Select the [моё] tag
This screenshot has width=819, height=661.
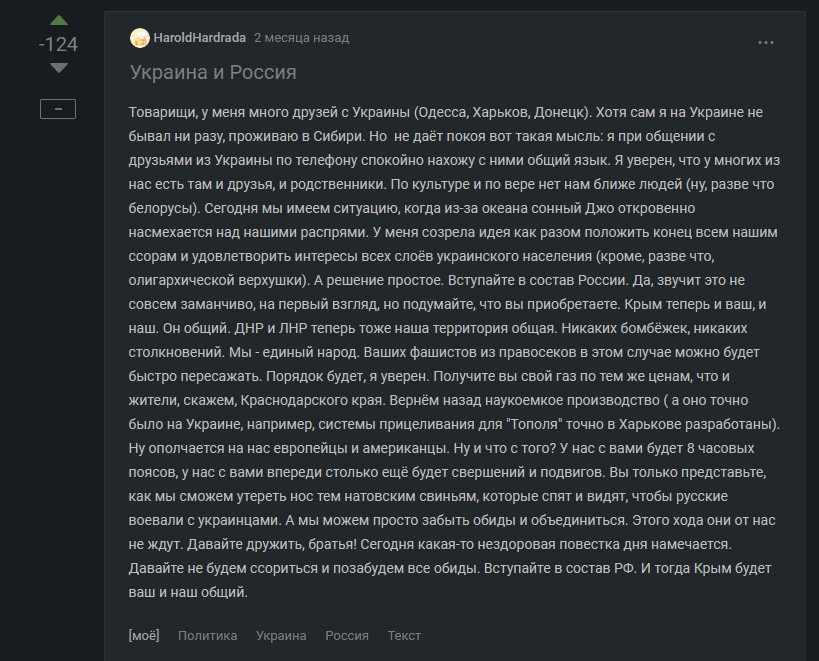coord(144,635)
